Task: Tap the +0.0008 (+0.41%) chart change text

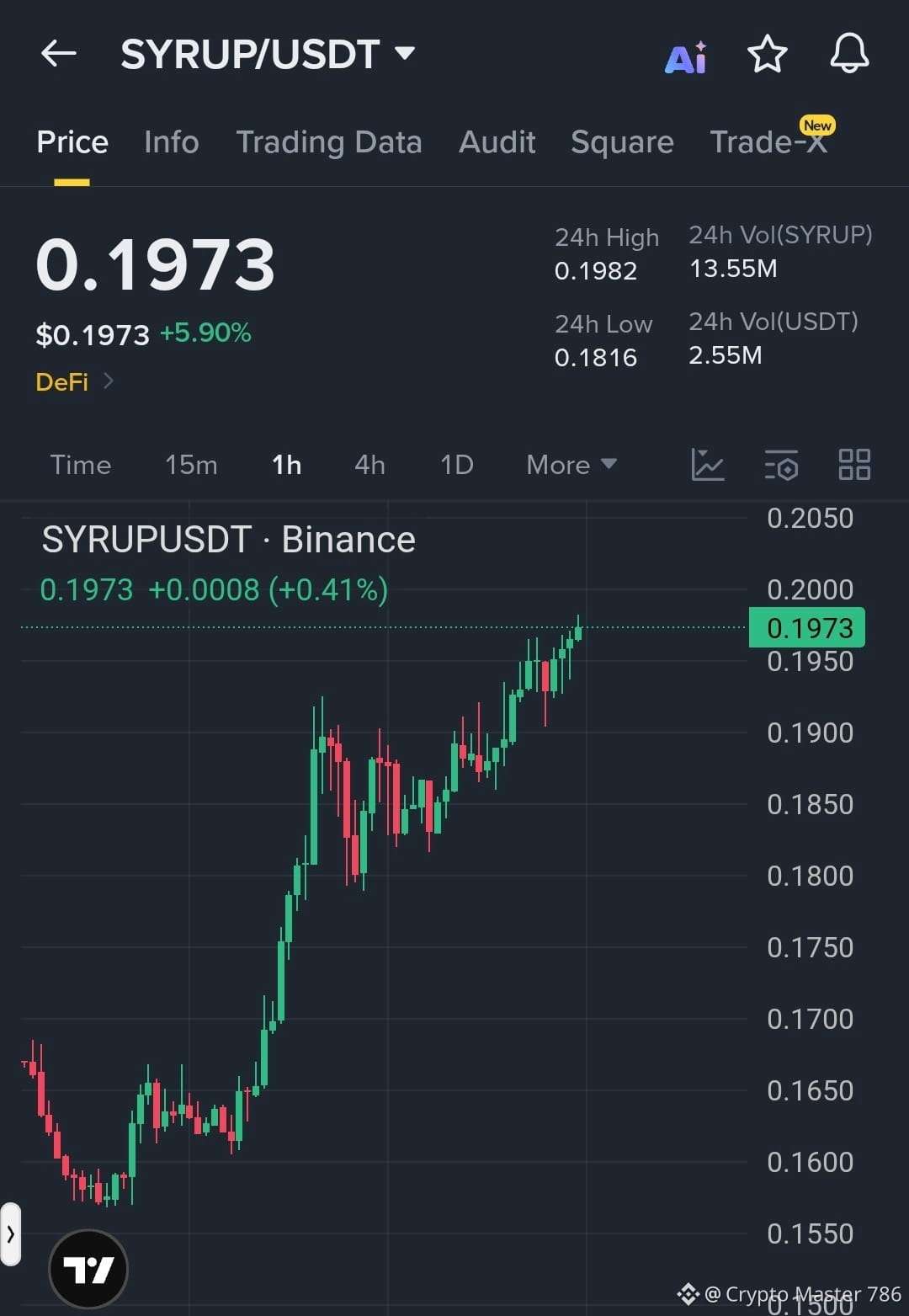Action: tap(268, 590)
